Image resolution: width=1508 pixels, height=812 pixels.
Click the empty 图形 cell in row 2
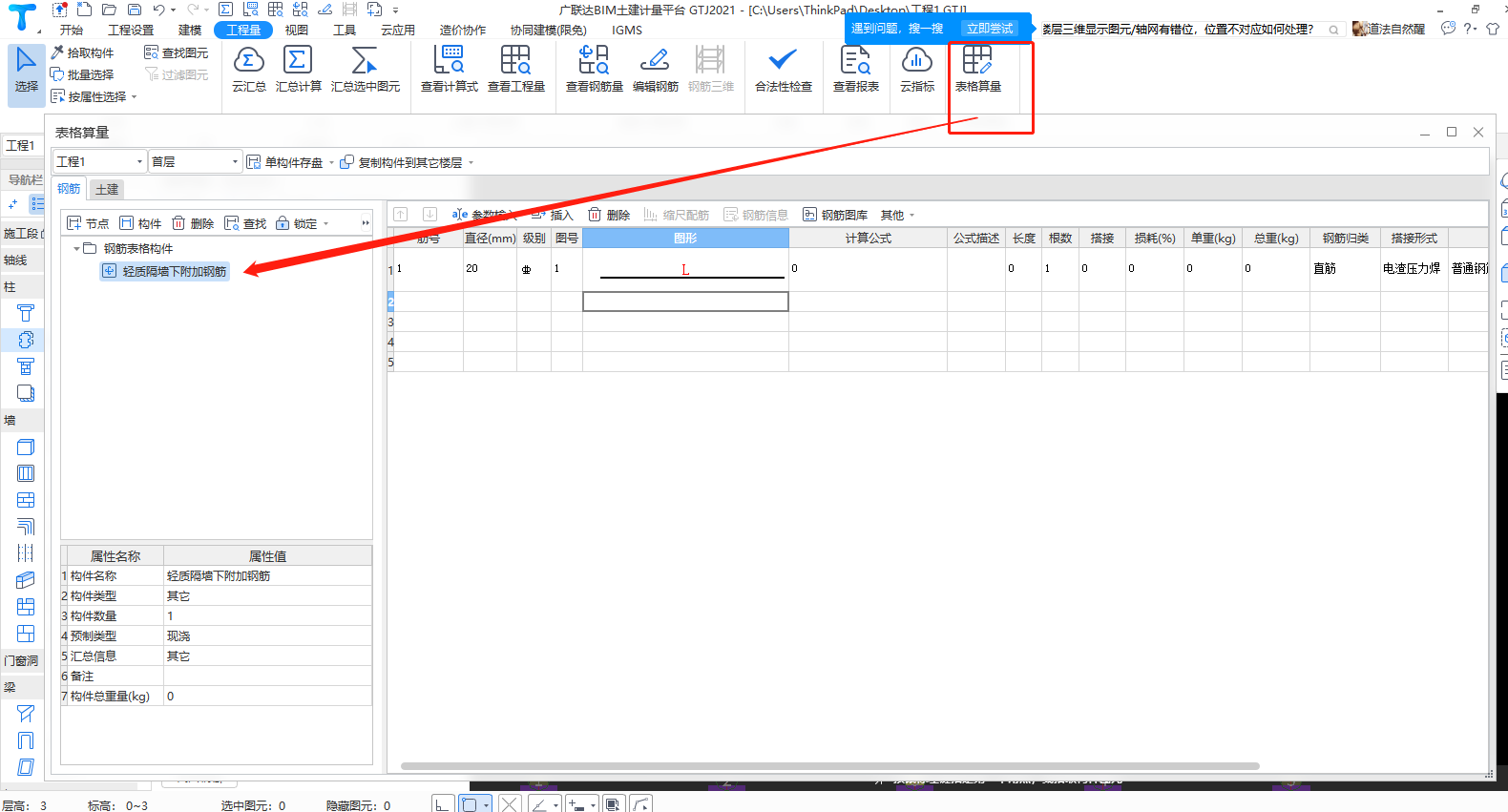[685, 302]
